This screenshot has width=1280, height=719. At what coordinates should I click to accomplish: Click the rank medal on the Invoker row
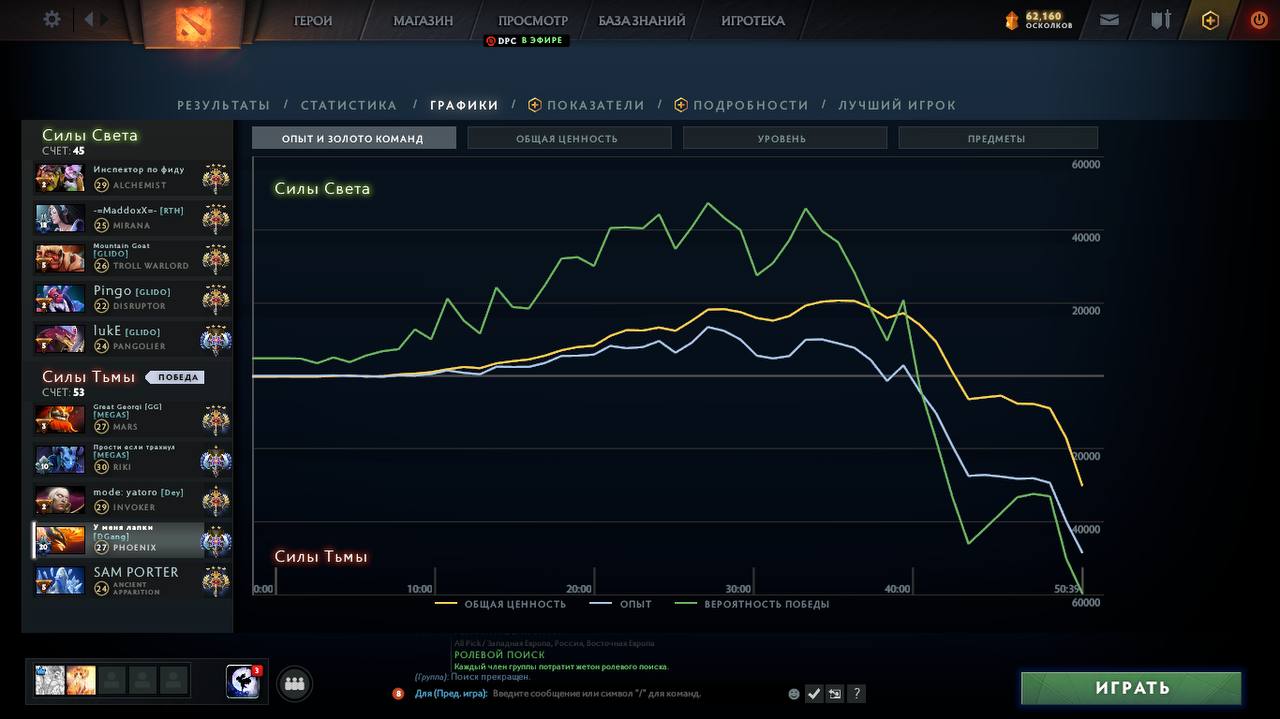pos(216,500)
